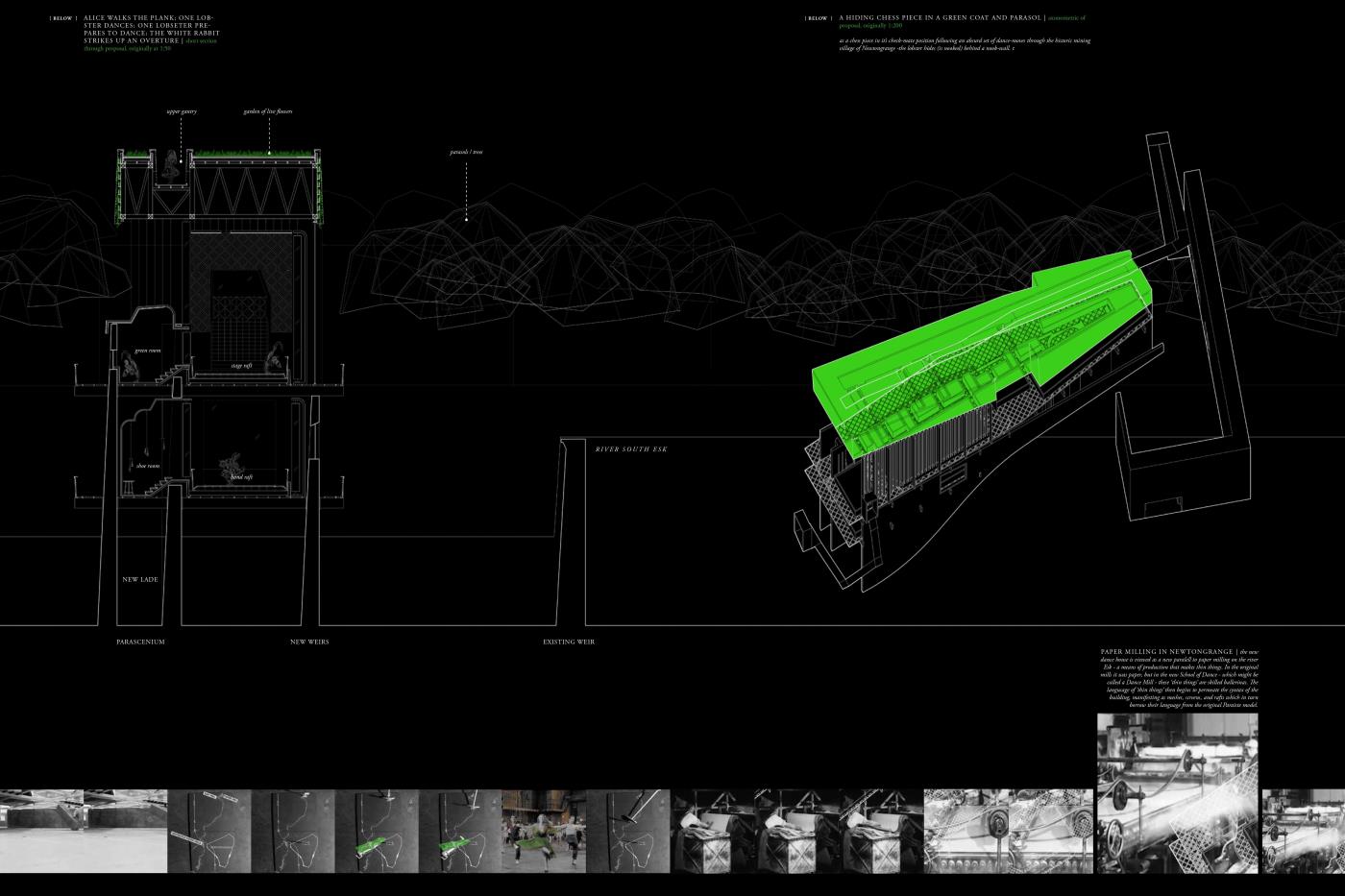Click the 'green room' label in section
This screenshot has width=1345, height=896.
pyautogui.click(x=147, y=351)
